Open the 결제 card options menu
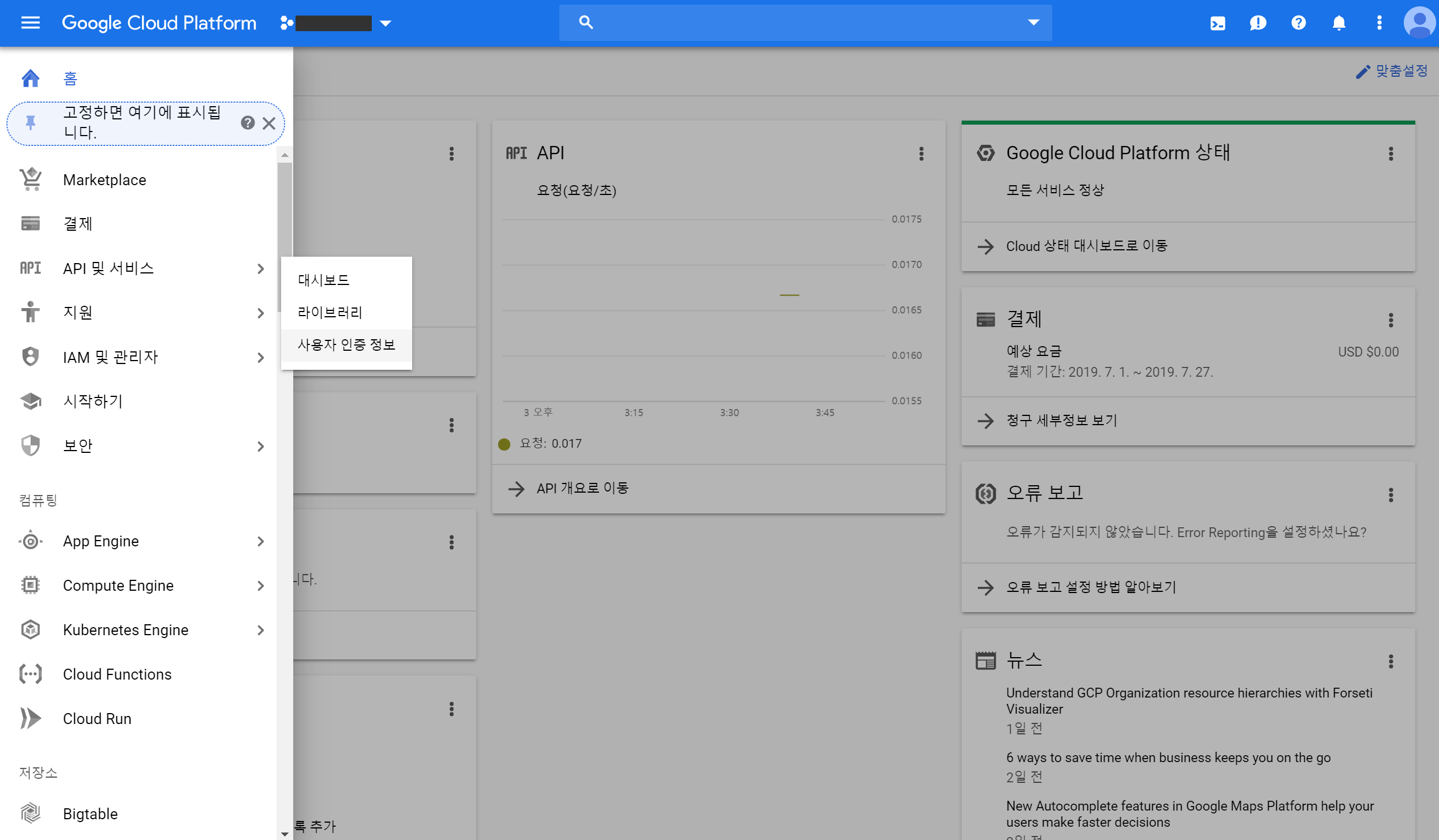 [x=1391, y=320]
